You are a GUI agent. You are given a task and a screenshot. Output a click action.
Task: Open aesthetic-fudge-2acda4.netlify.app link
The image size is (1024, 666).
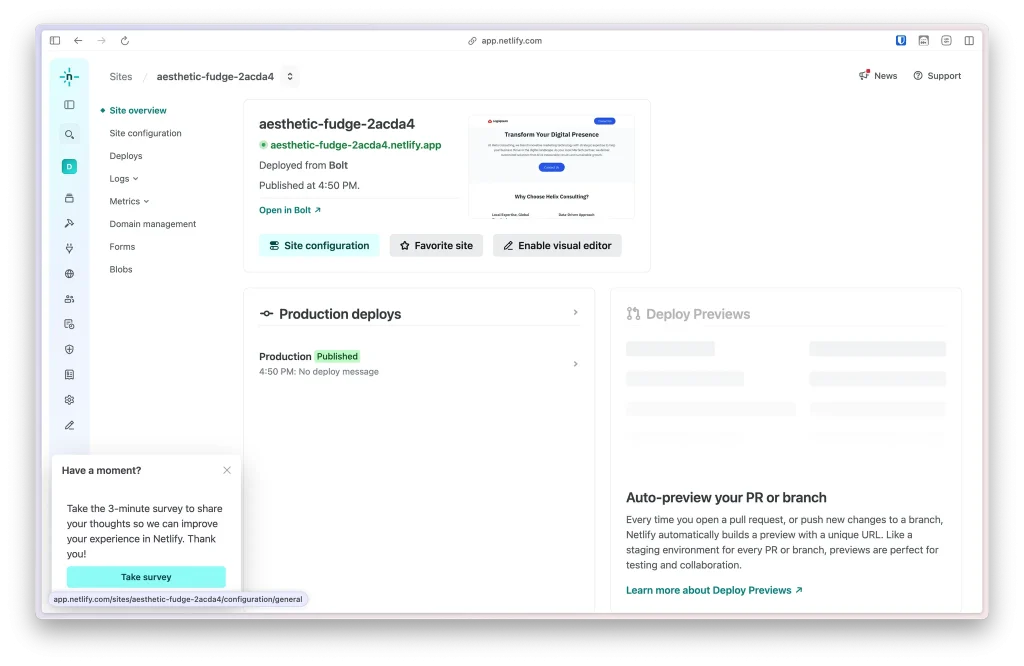(x=356, y=145)
